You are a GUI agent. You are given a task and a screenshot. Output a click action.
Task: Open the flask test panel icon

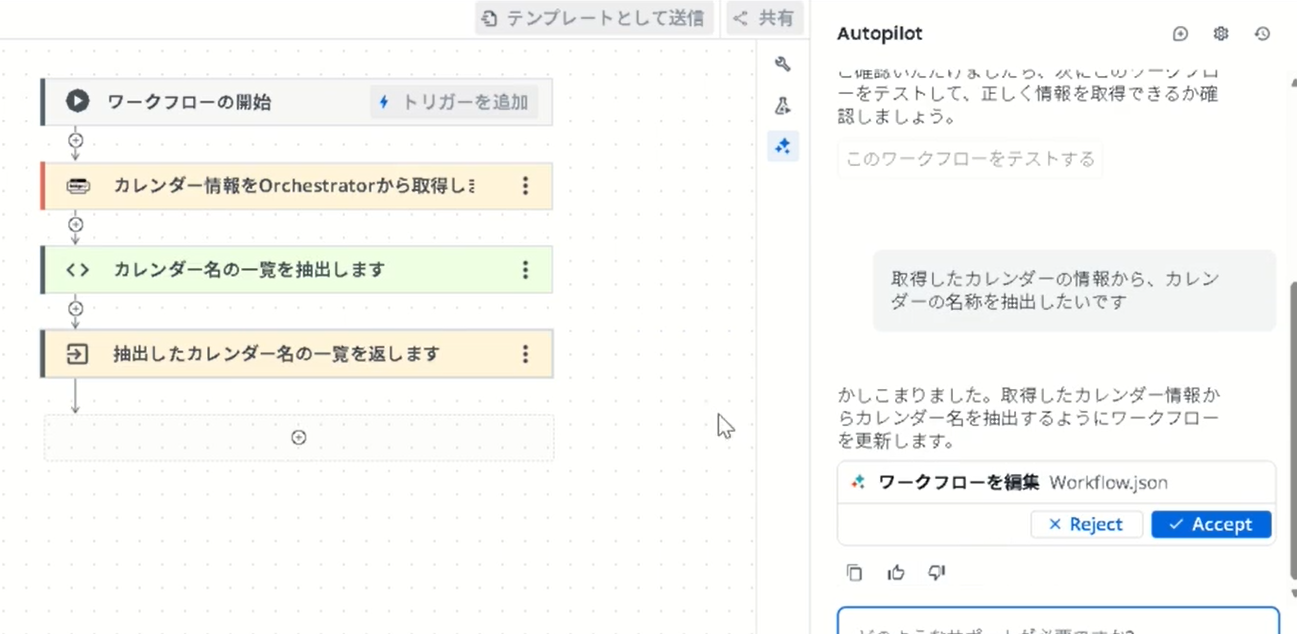pyautogui.click(x=783, y=106)
